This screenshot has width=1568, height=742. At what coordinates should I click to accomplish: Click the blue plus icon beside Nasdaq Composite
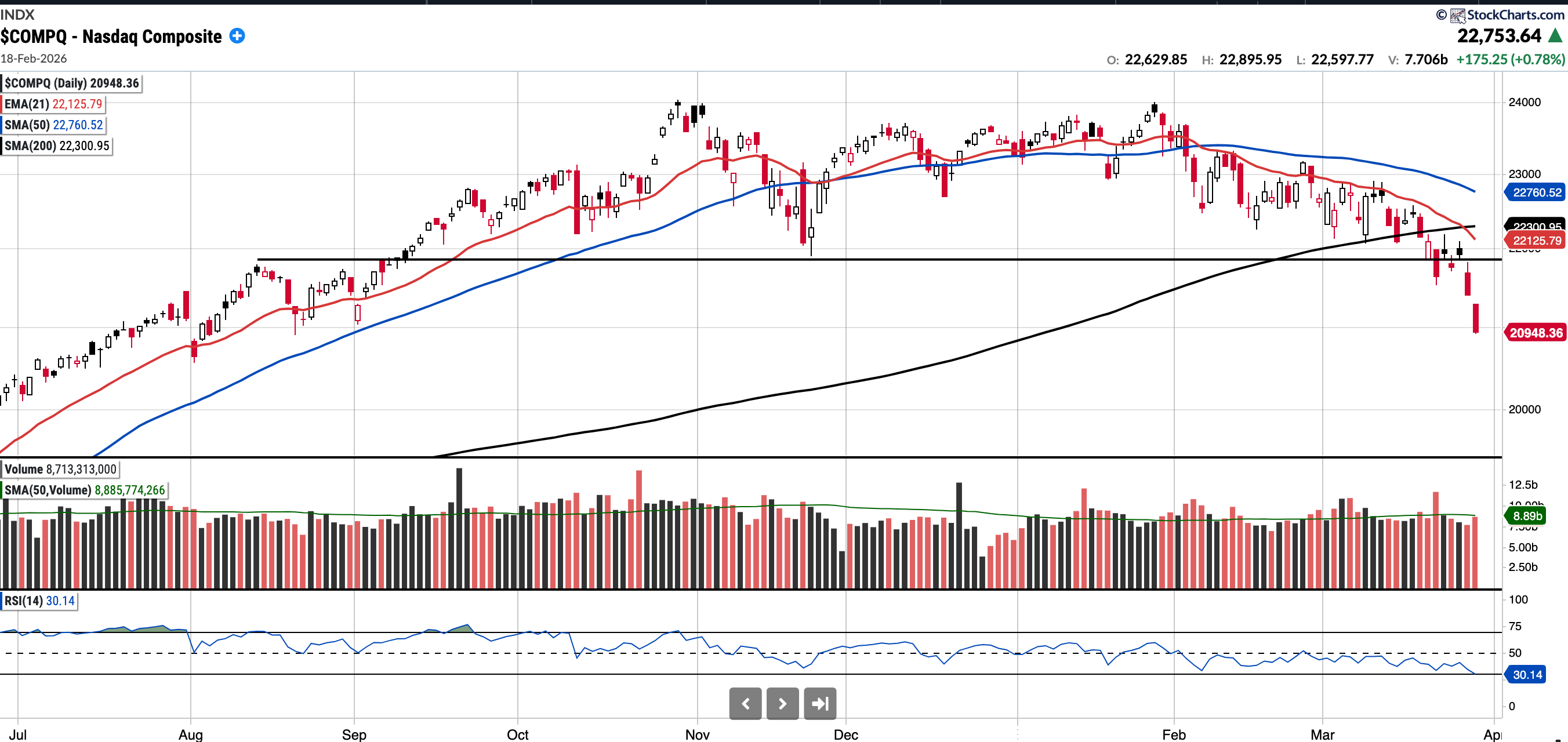[x=237, y=36]
